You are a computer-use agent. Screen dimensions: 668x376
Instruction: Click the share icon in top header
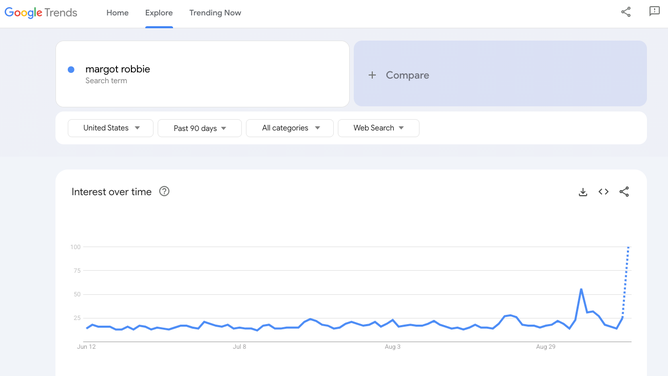(625, 12)
